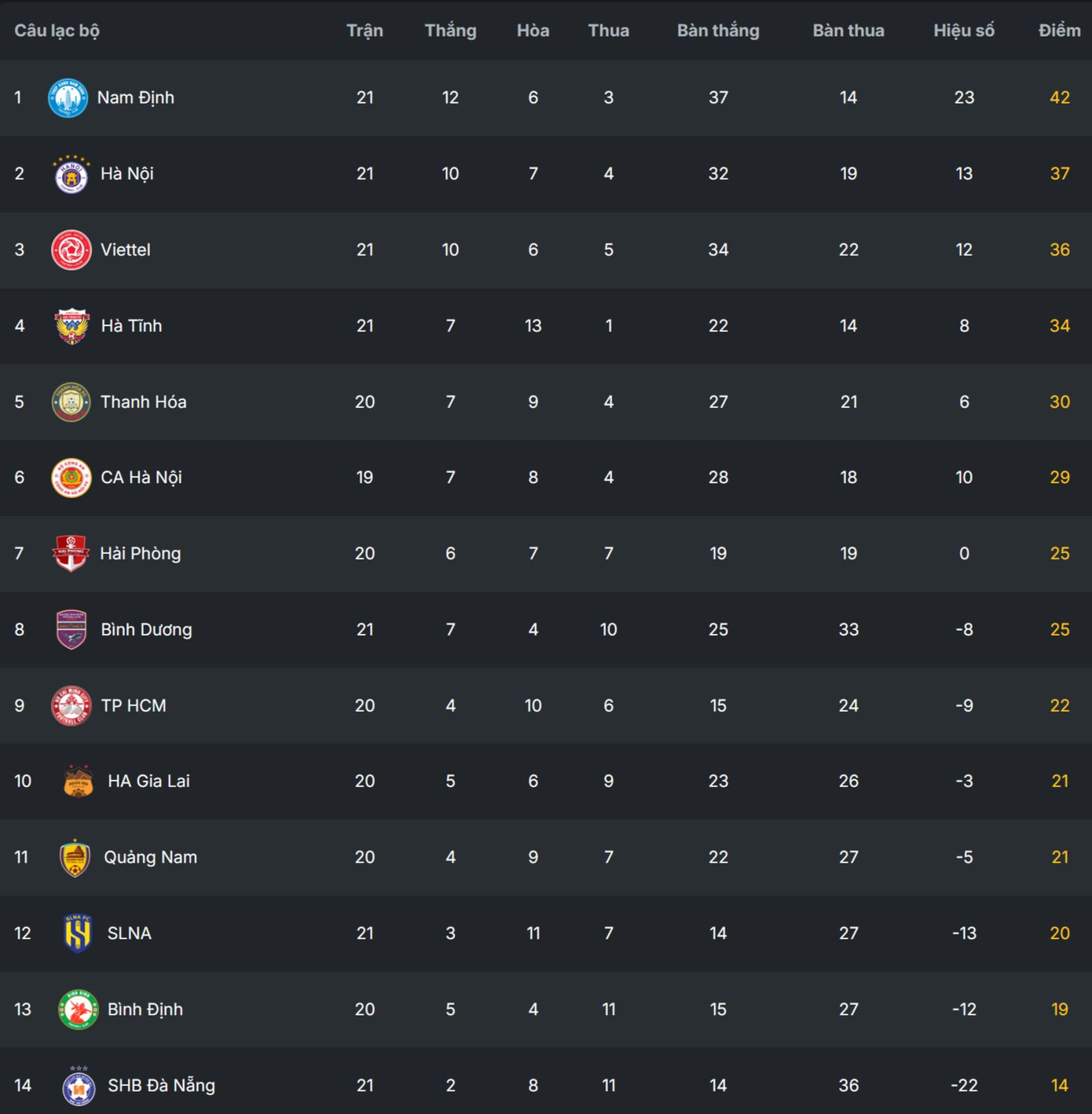Click the Hà Nội club crest
1092x1114 pixels.
coord(71,174)
